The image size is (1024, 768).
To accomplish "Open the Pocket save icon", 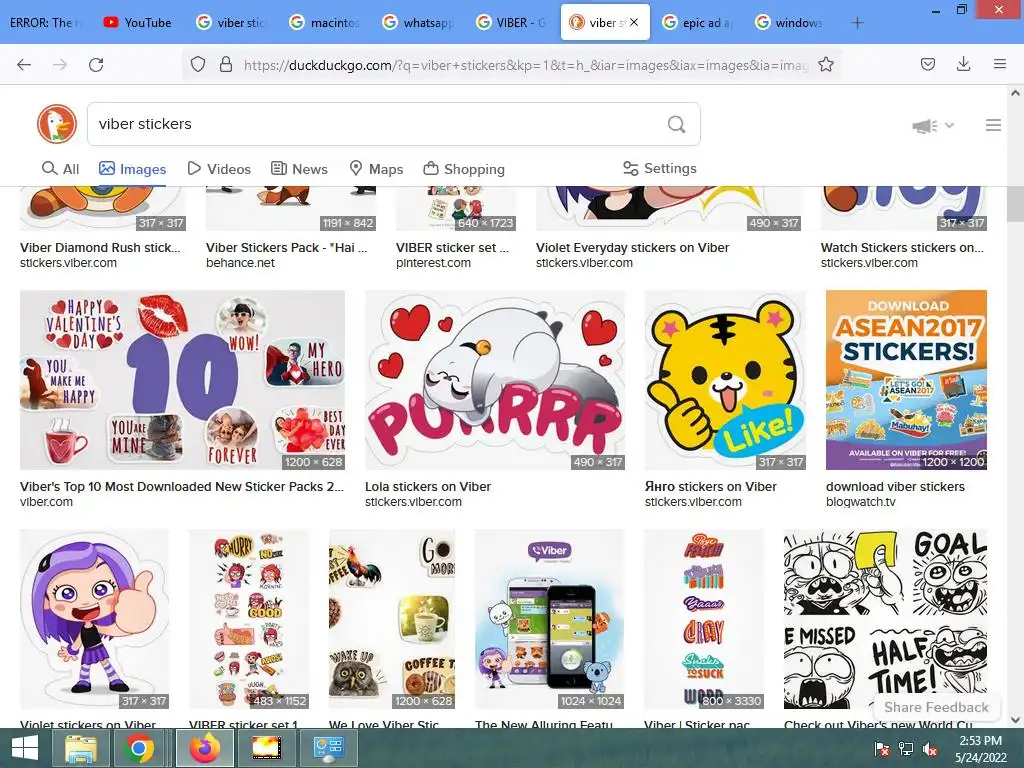I will point(927,64).
